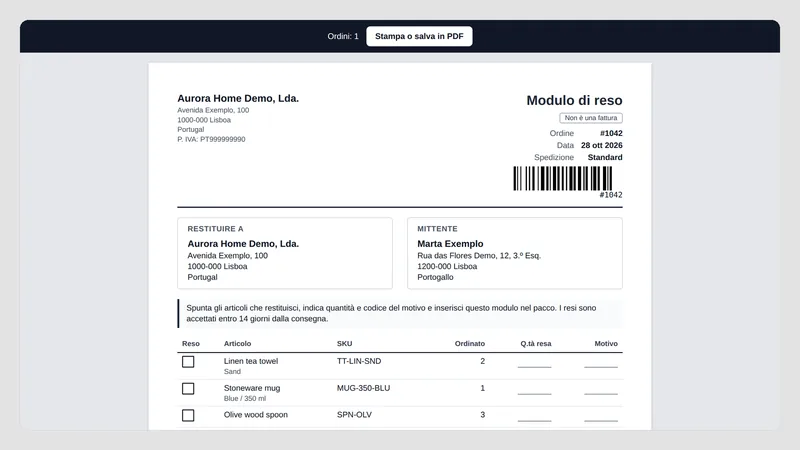The width and height of the screenshot is (800, 450).
Task: Select shipping value 'Standard'
Action: (605, 158)
